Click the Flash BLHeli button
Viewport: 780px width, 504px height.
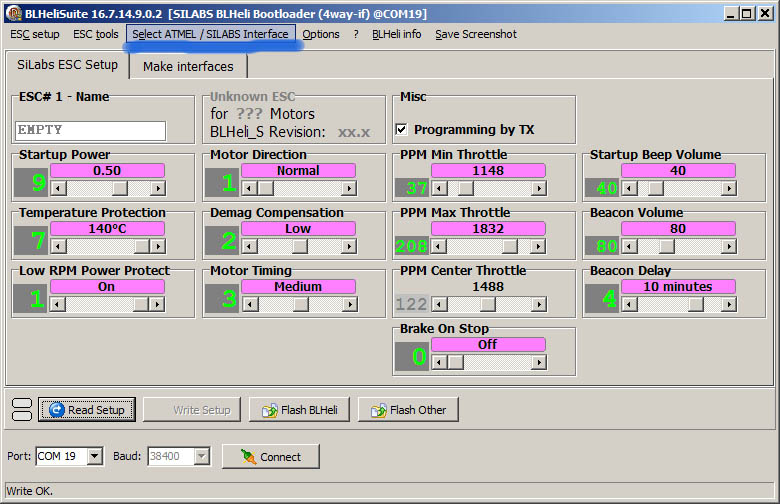[299, 409]
